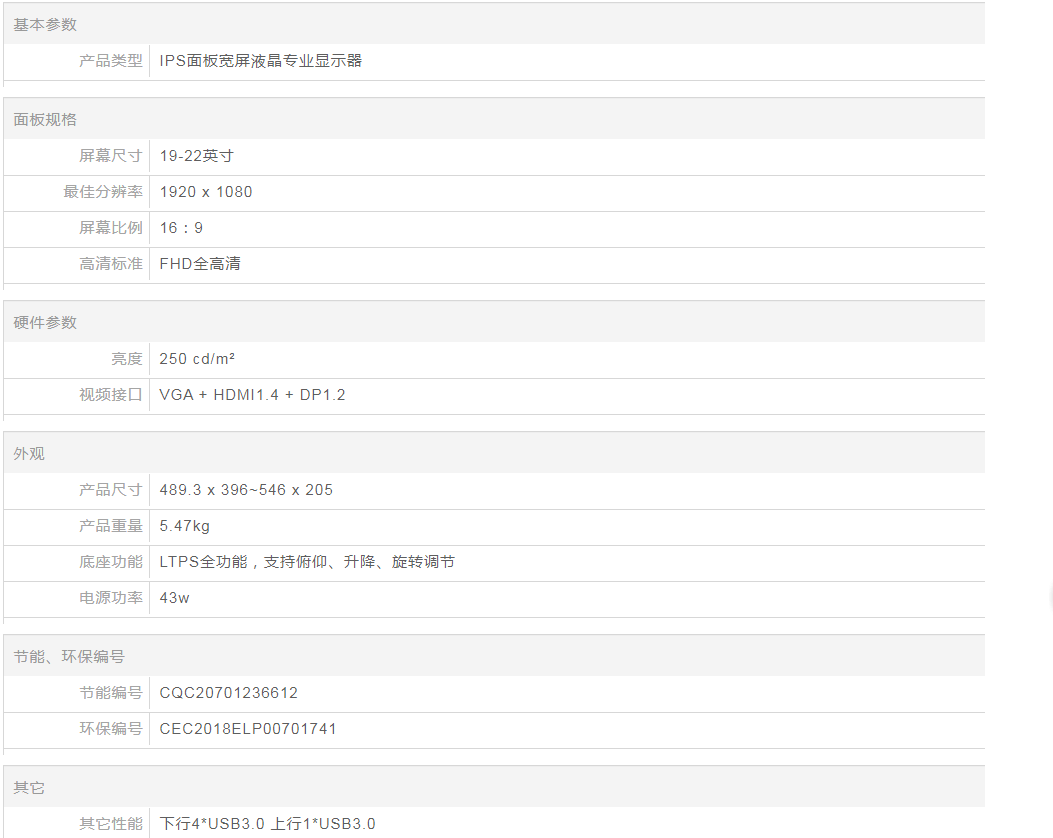Select the value 43w
Image resolution: width=1053 pixels, height=838 pixels.
pyautogui.click(x=174, y=598)
